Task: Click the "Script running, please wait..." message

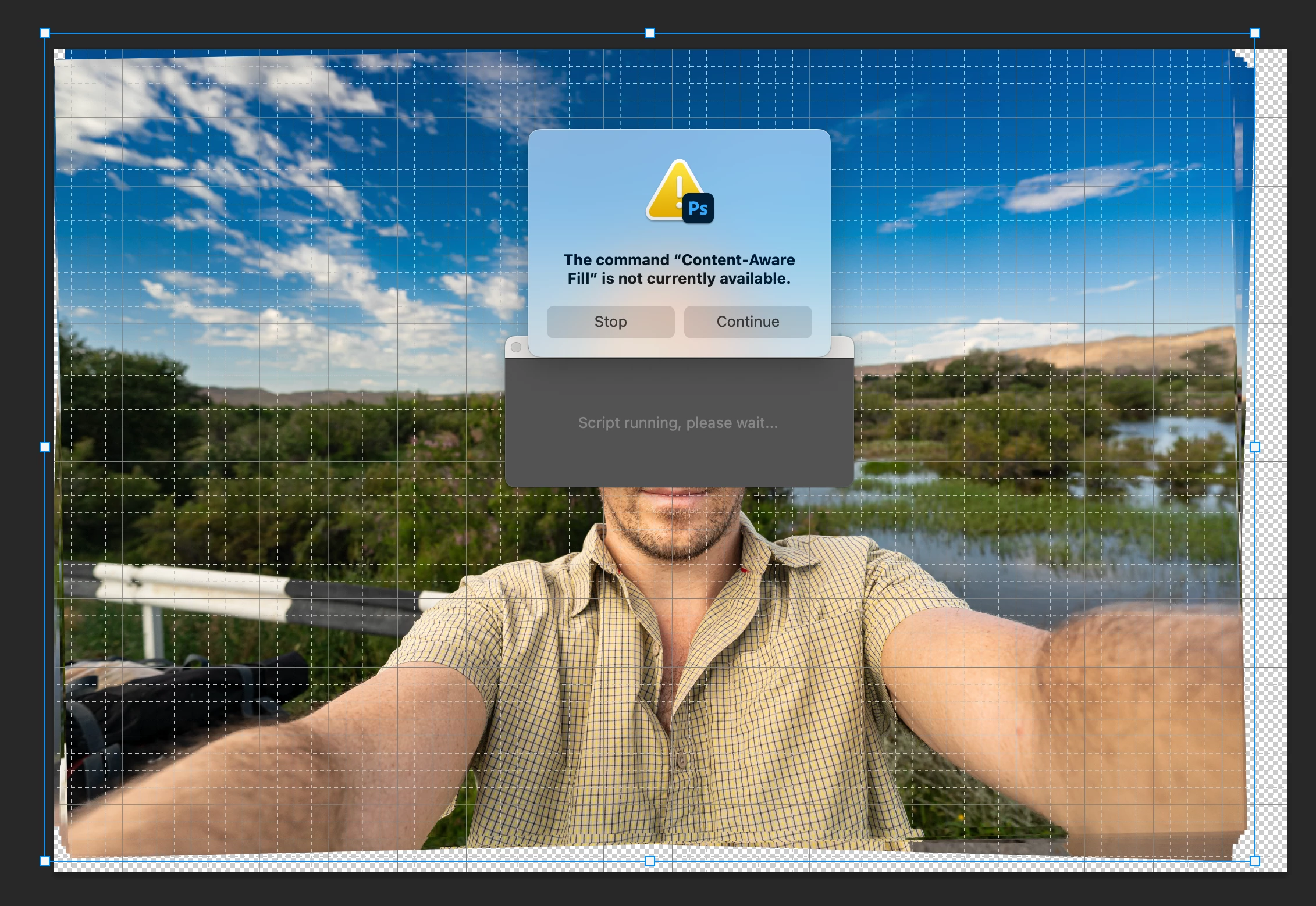Action: 678,423
